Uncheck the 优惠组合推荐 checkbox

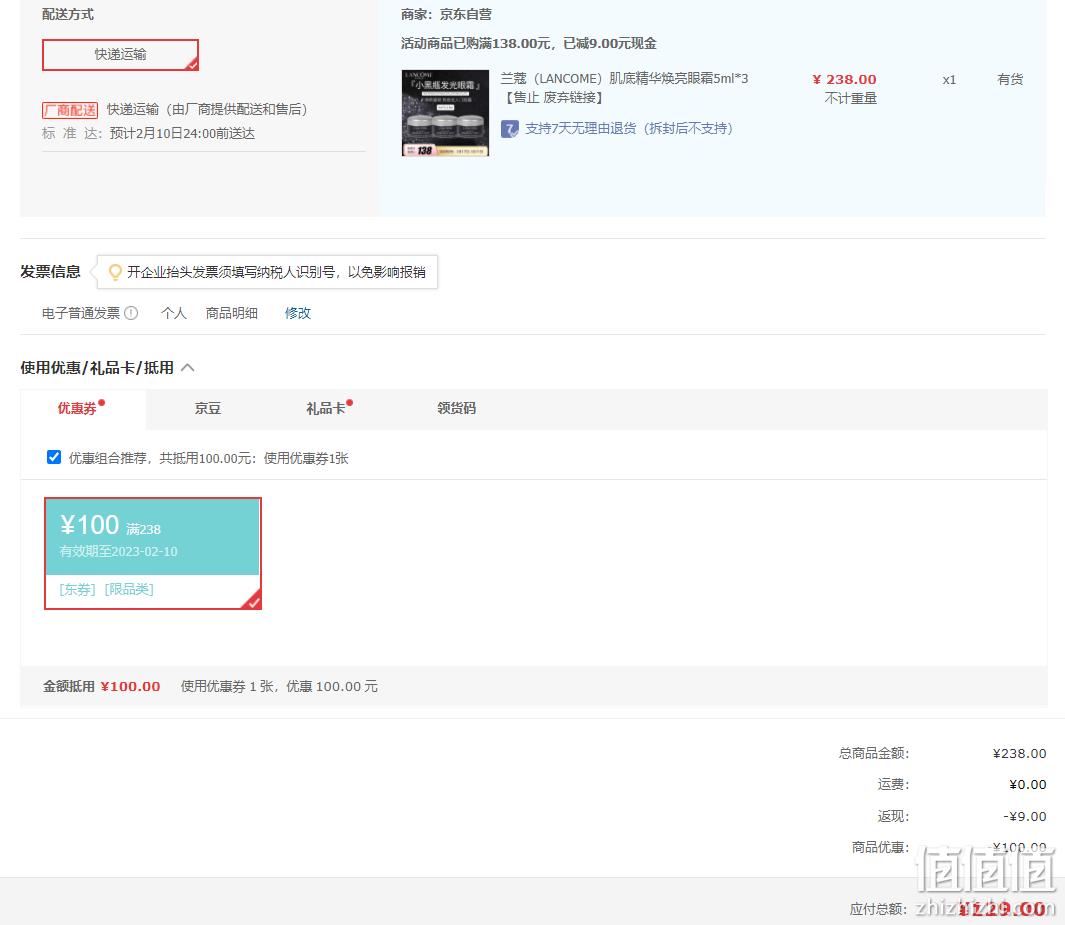click(54, 457)
